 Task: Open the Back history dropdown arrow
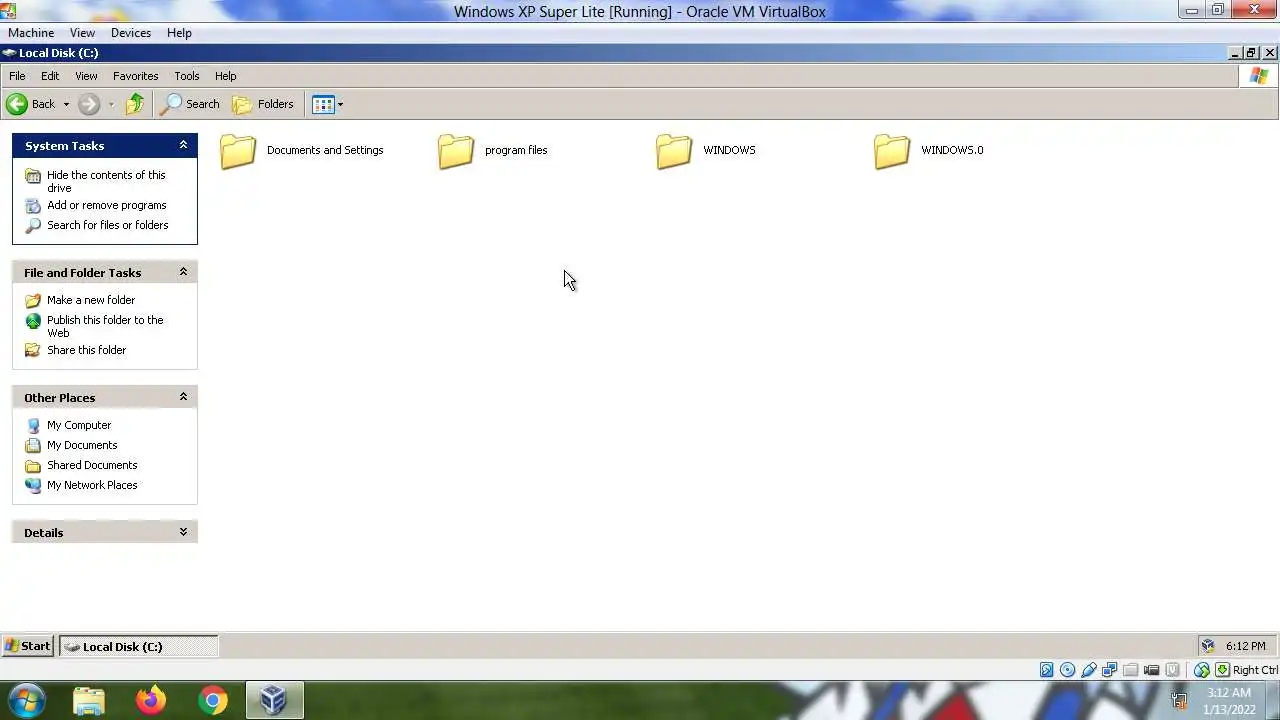(x=66, y=104)
